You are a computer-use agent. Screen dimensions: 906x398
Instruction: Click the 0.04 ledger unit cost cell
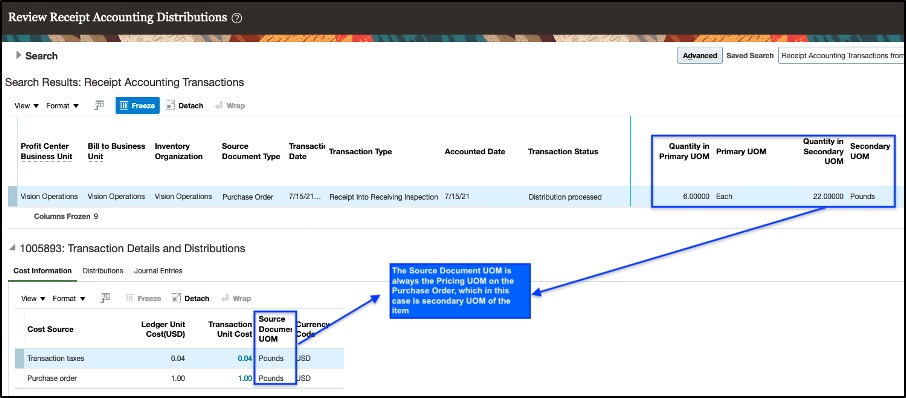[178, 359]
